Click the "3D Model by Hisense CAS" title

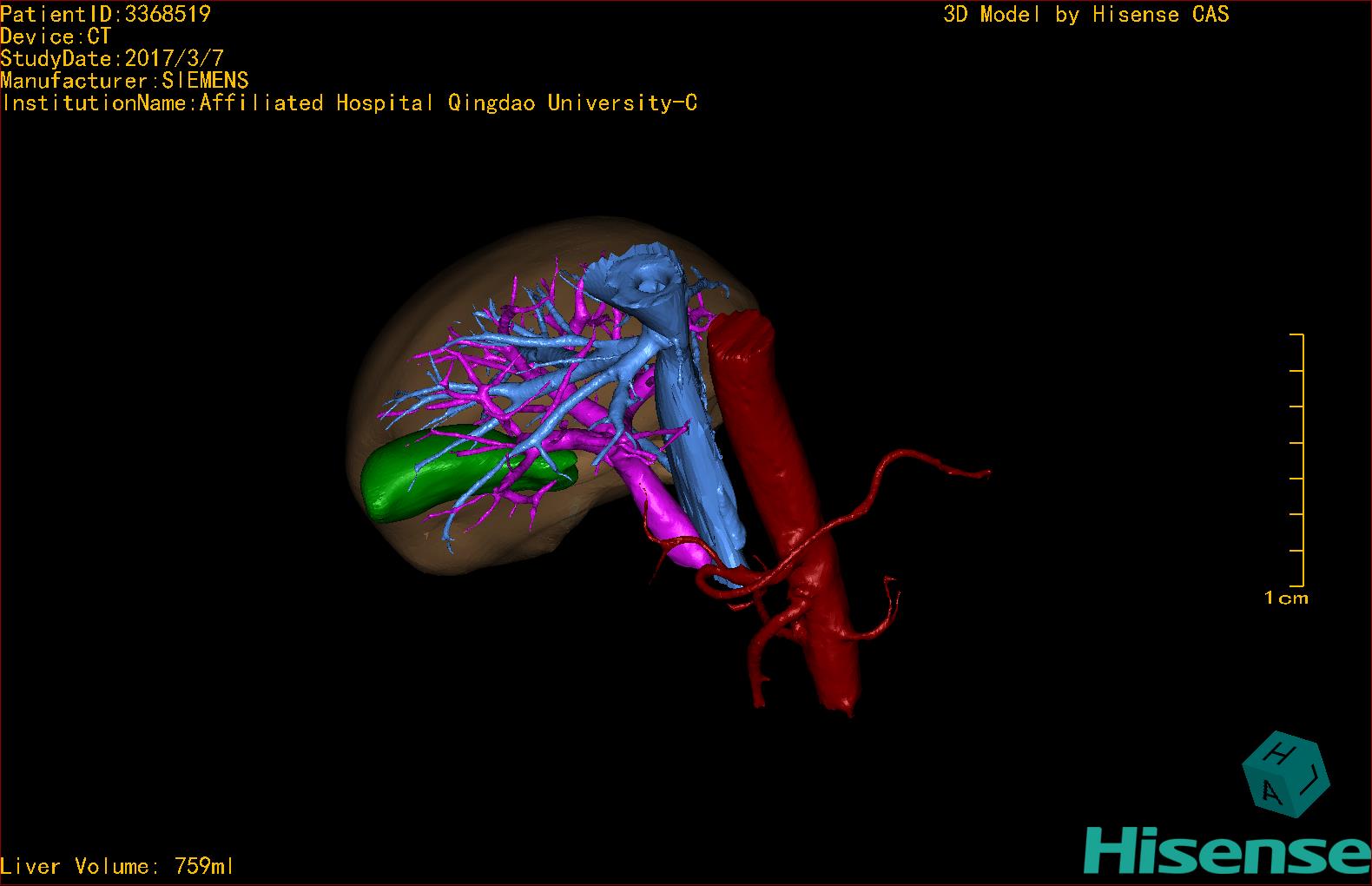pyautogui.click(x=1086, y=15)
